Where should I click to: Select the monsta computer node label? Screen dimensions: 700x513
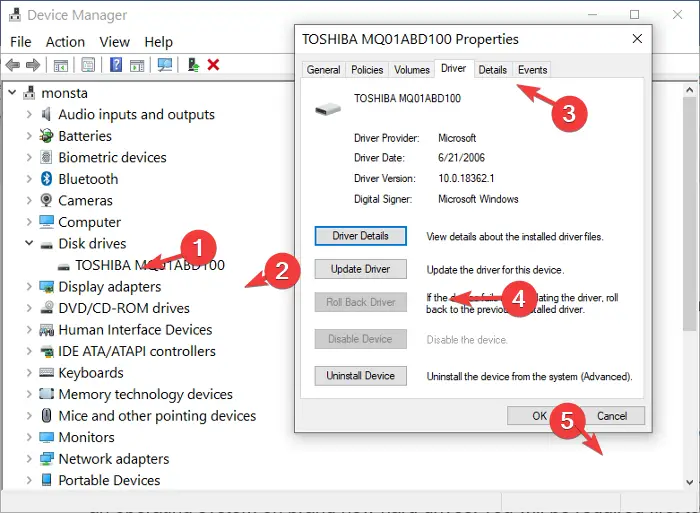coord(64,93)
